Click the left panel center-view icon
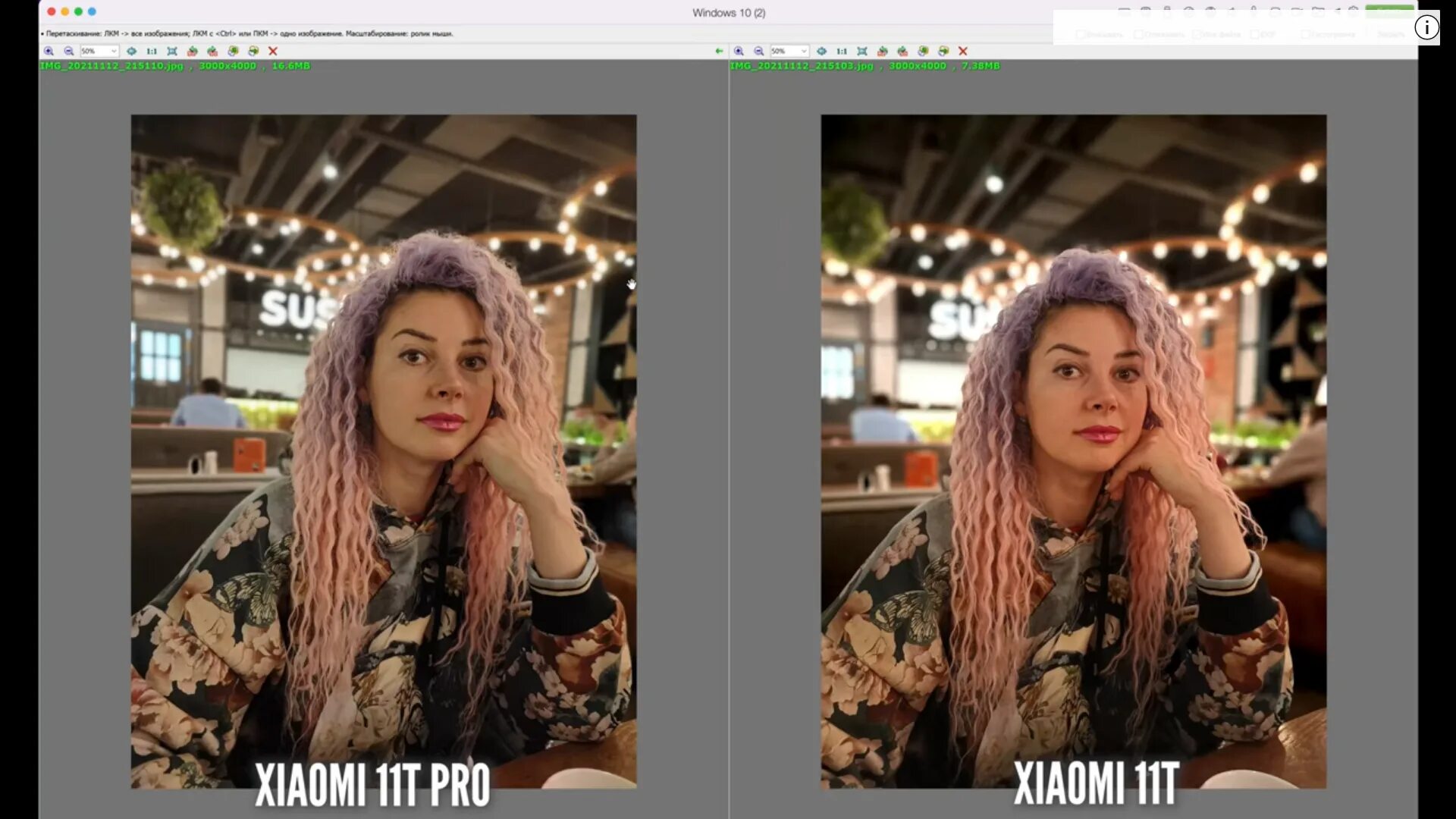 [131, 51]
